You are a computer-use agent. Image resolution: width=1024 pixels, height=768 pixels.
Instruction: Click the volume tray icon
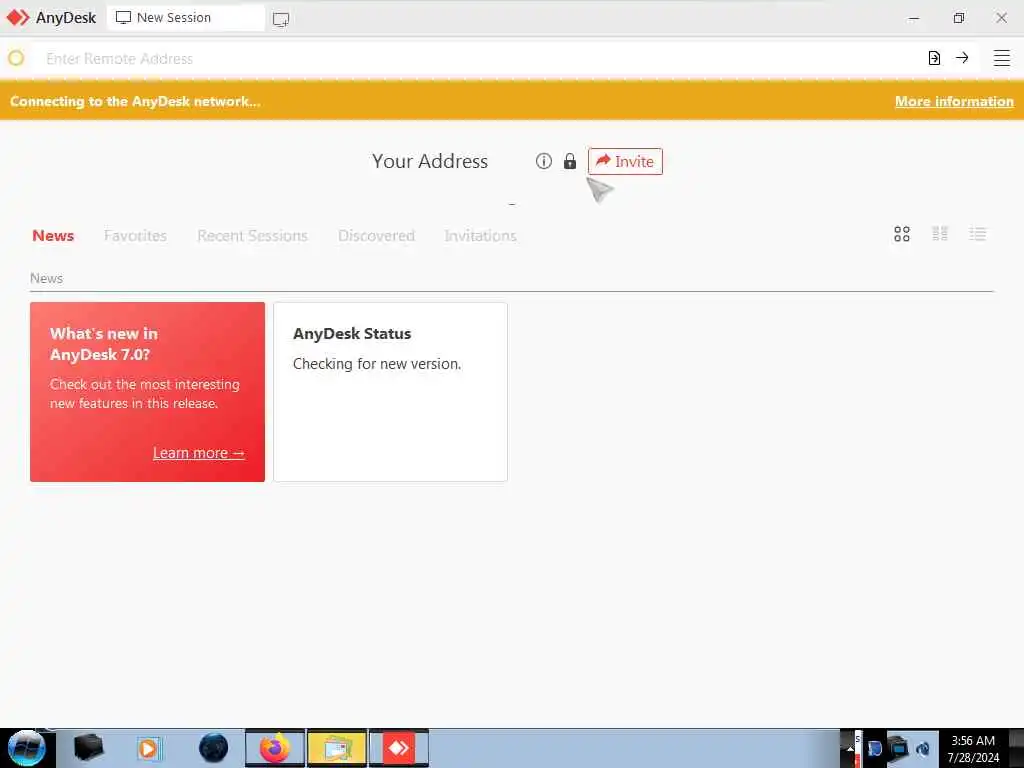(x=923, y=748)
